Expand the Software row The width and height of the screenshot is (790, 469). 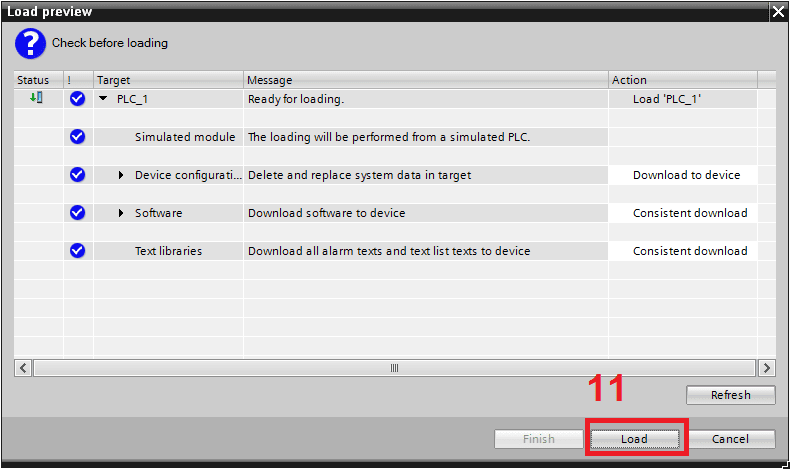tap(121, 213)
